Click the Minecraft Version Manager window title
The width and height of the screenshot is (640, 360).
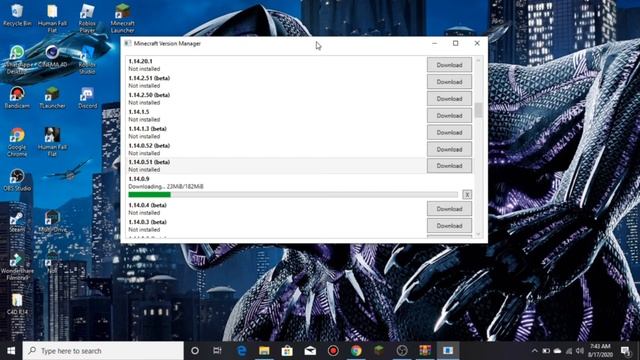(167, 43)
